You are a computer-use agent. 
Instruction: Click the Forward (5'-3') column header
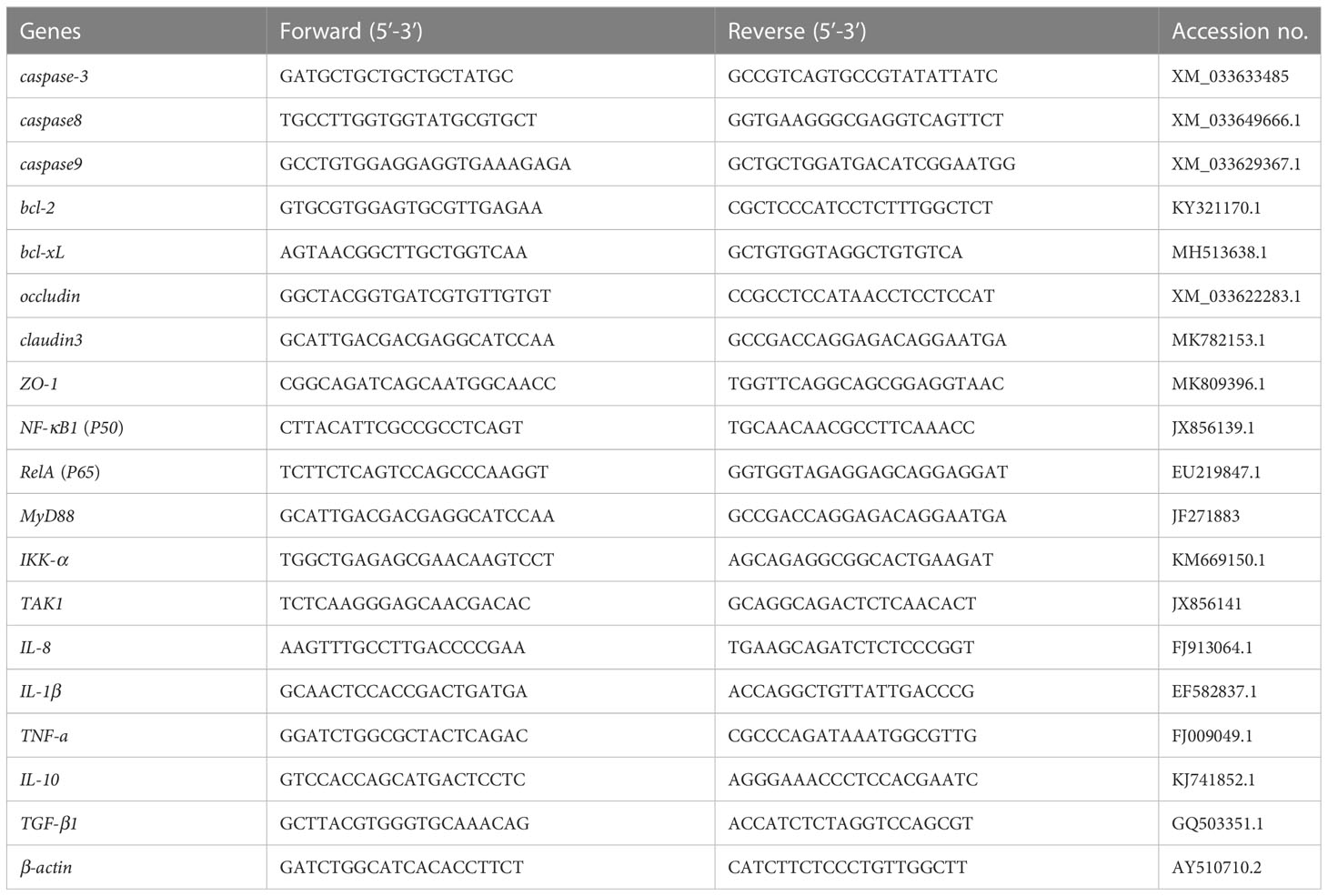350,31
